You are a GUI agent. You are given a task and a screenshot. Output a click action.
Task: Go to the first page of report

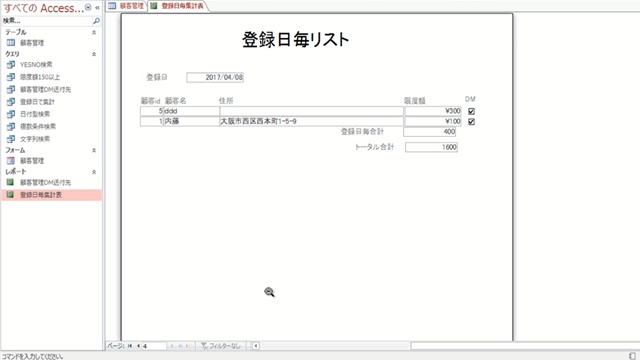click(x=130, y=346)
